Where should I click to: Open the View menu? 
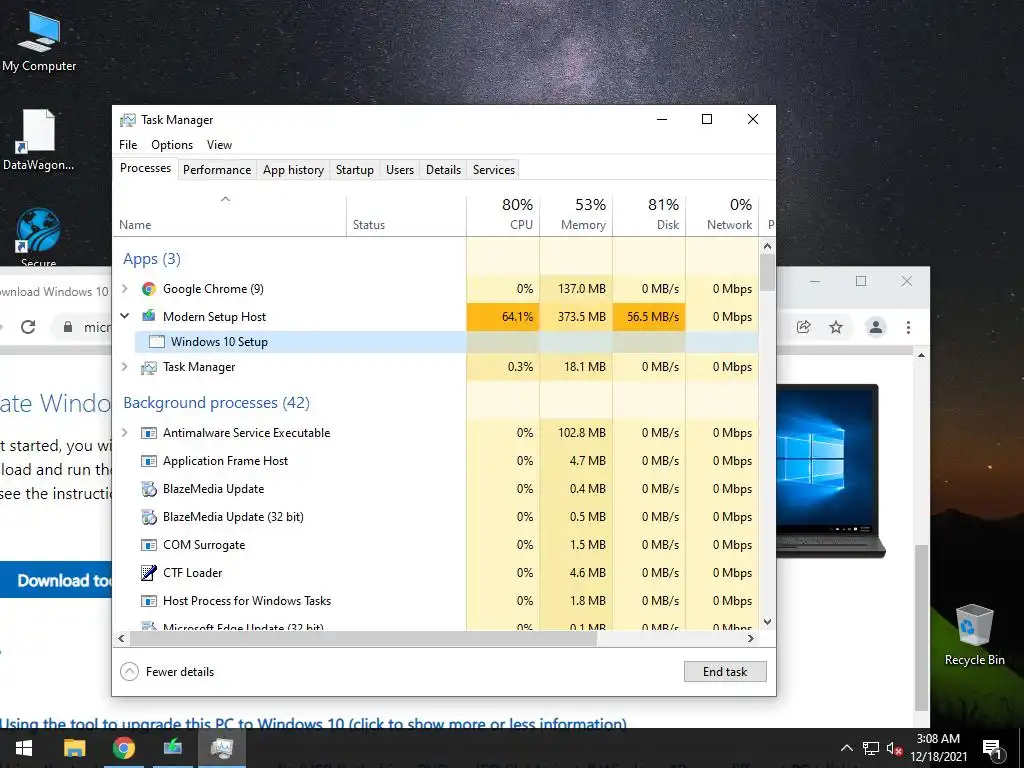point(219,145)
